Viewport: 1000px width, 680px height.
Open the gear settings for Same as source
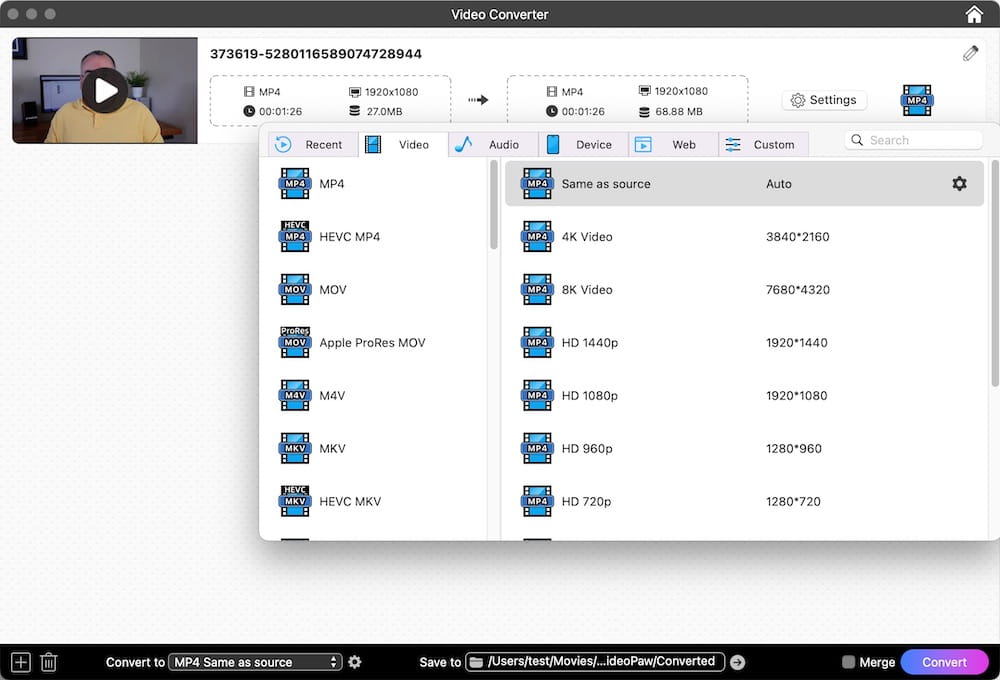959,183
